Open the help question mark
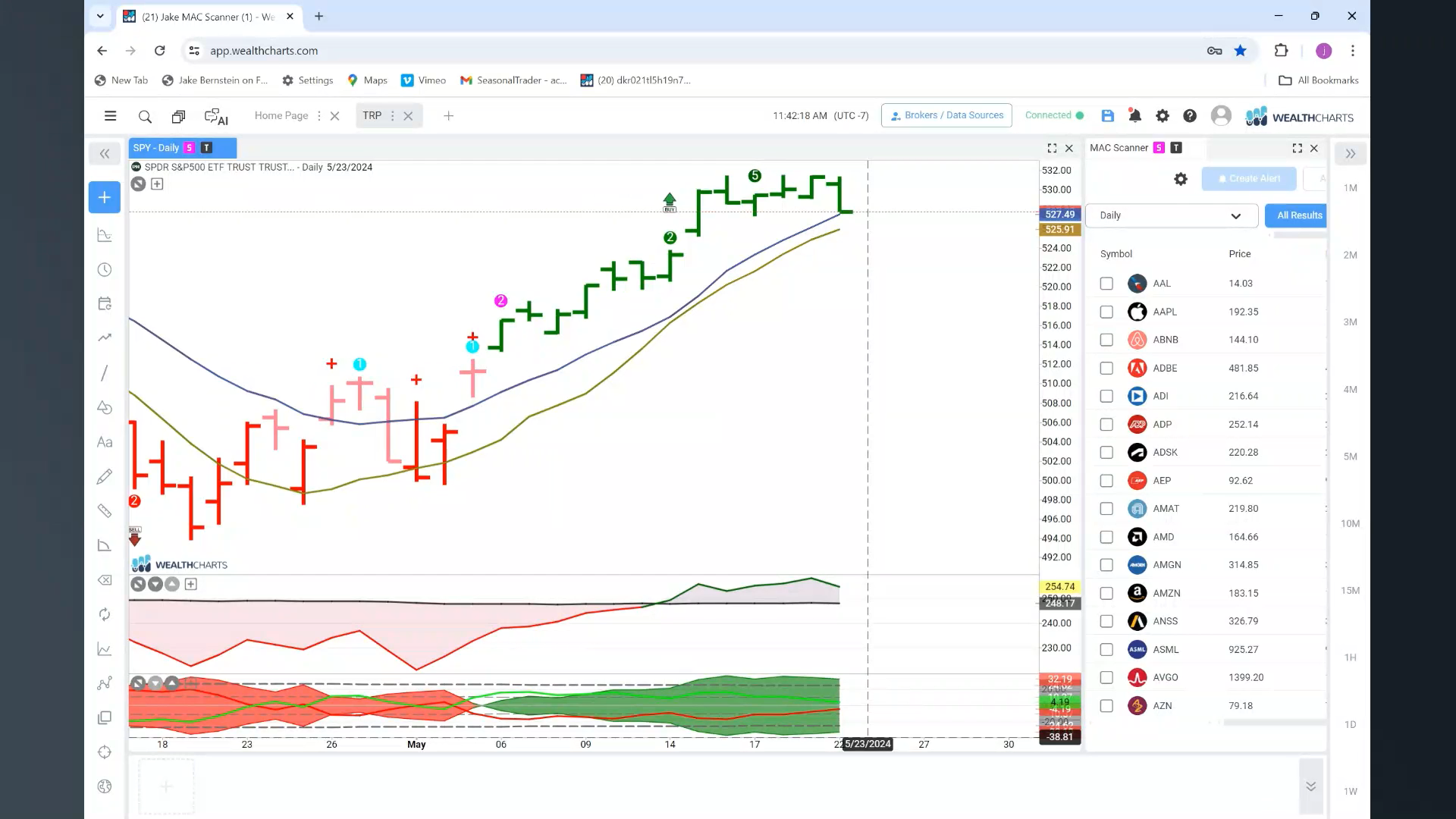 [1190, 116]
